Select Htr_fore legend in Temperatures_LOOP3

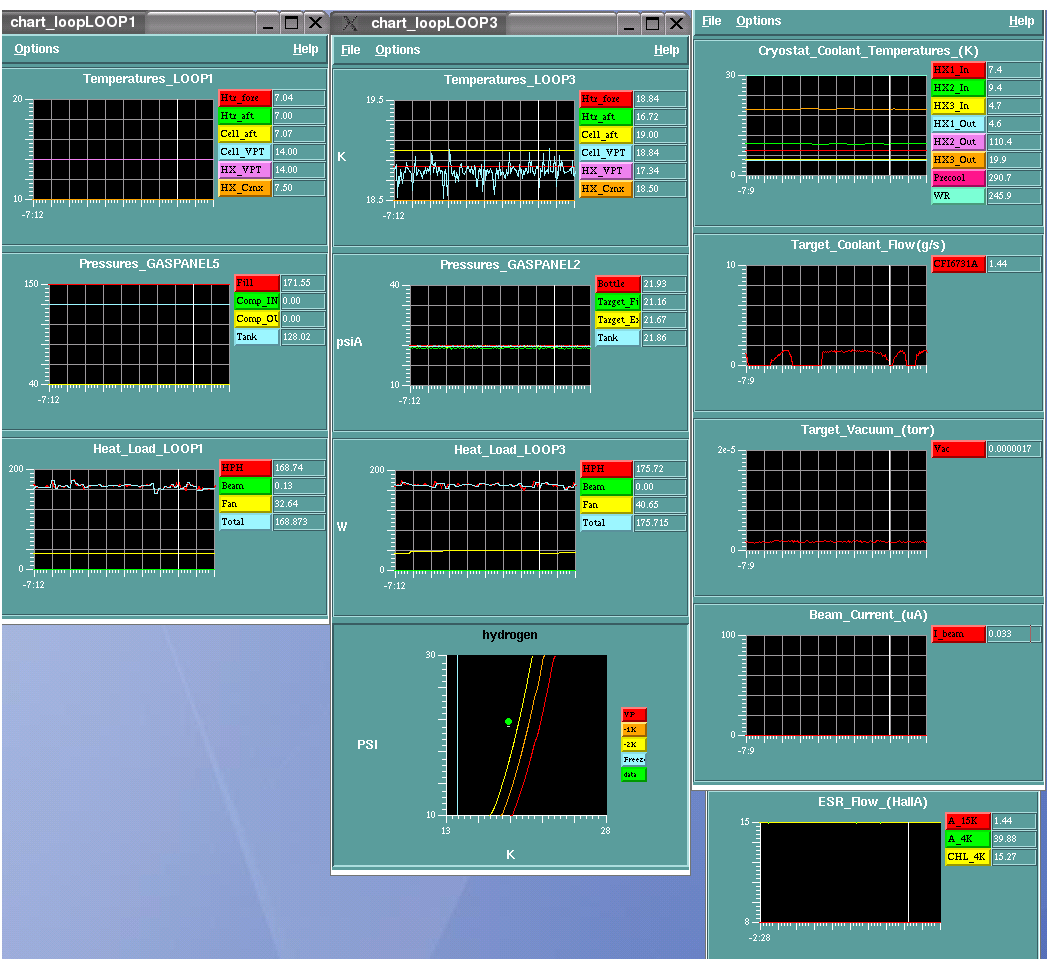pos(606,99)
